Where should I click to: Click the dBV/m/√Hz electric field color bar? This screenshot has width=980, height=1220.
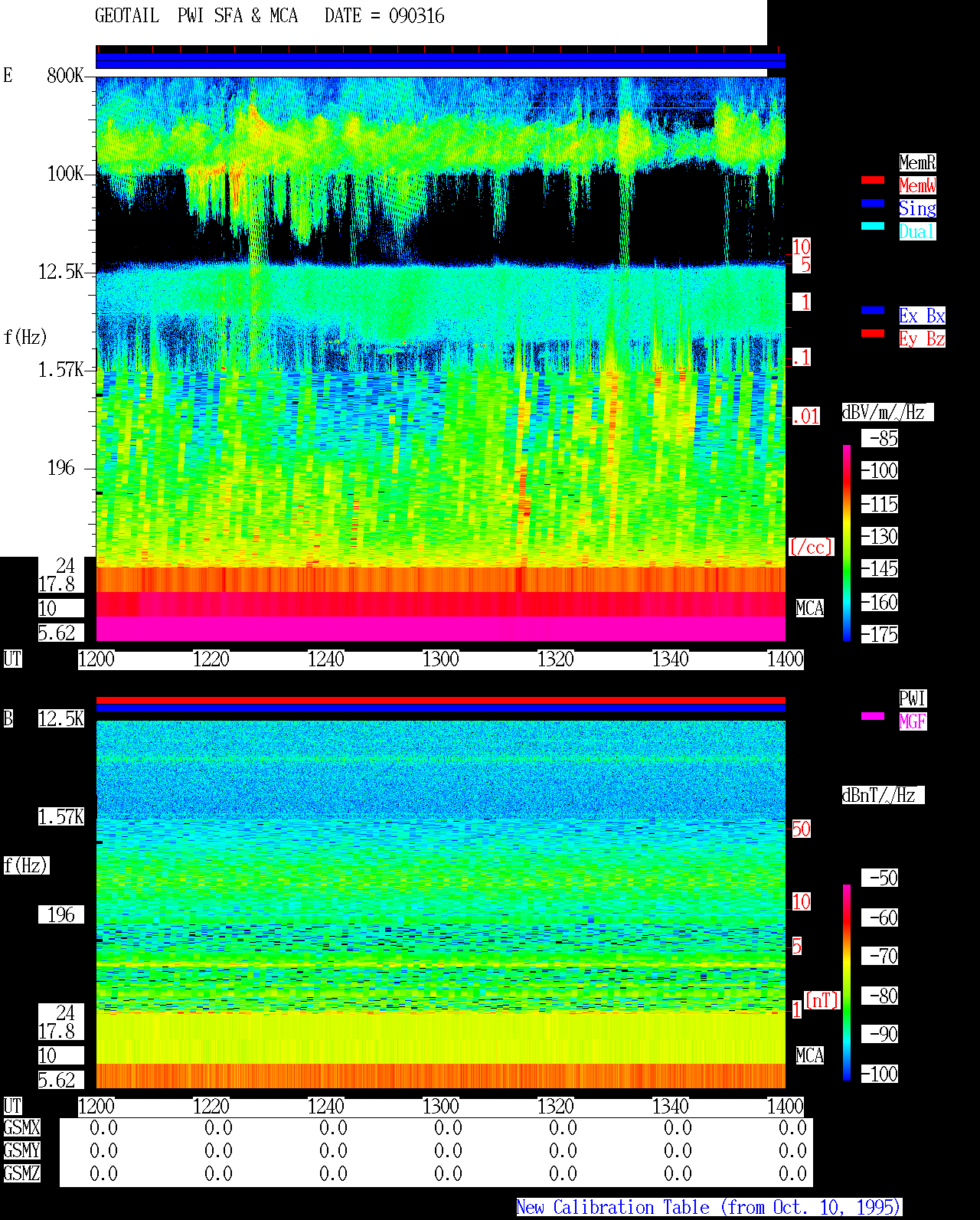tap(847, 542)
